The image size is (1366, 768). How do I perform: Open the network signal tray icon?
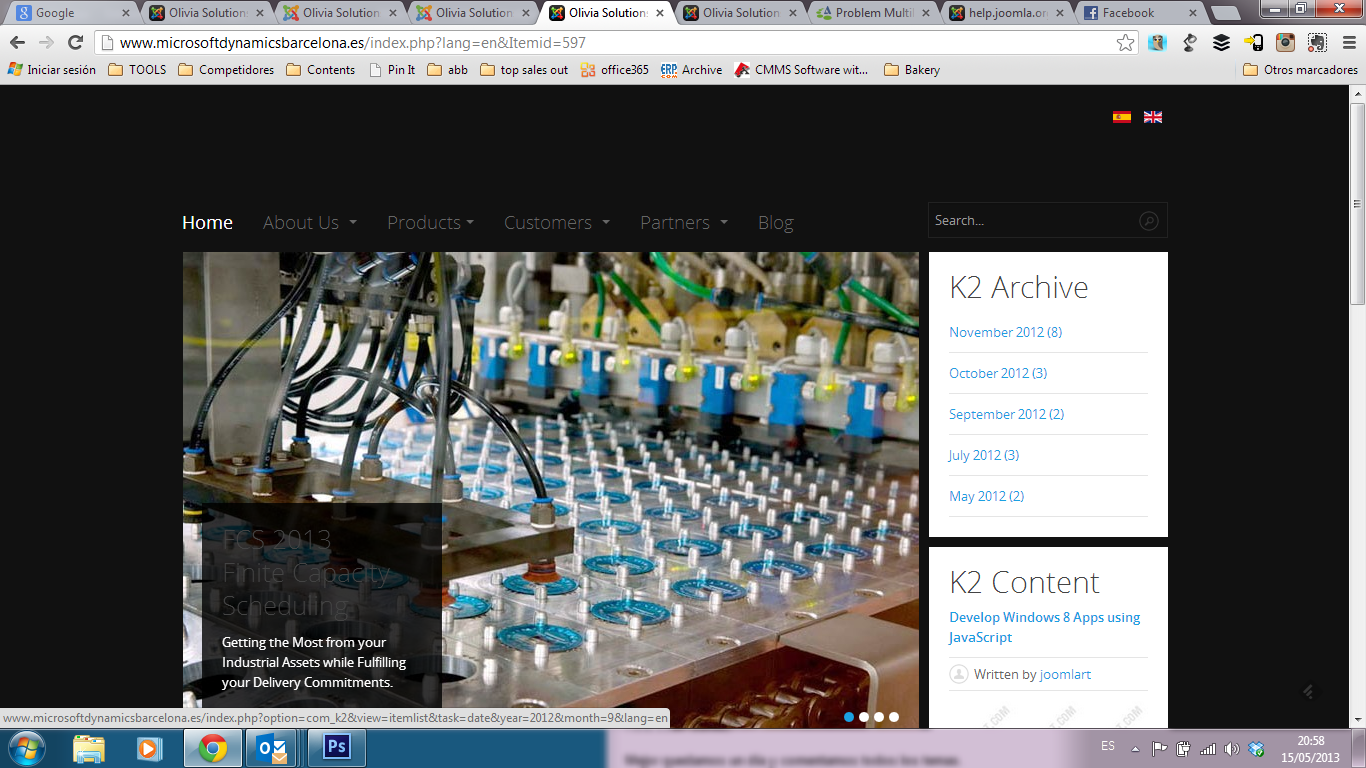pyautogui.click(x=1208, y=748)
